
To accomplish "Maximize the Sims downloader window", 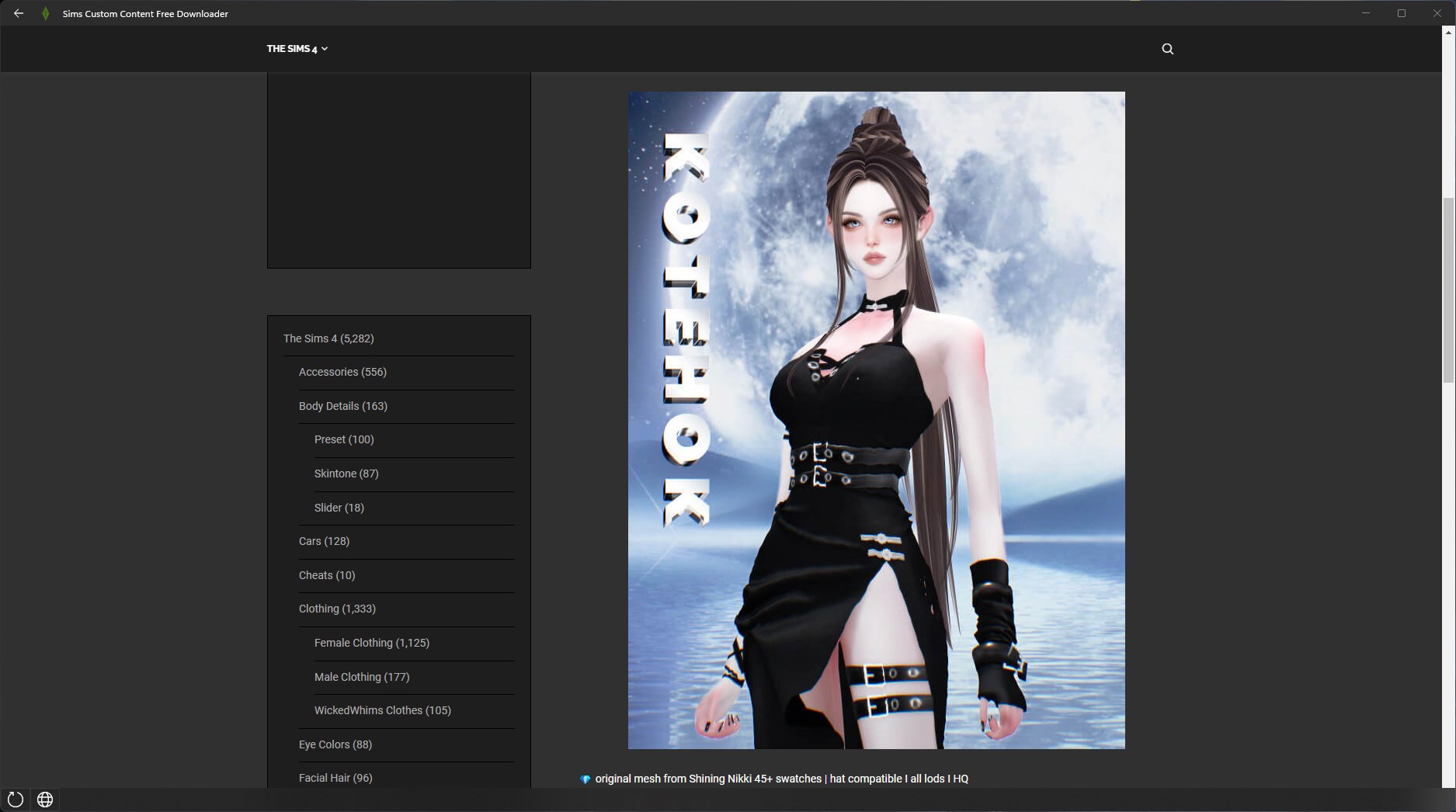I will (x=1402, y=13).
